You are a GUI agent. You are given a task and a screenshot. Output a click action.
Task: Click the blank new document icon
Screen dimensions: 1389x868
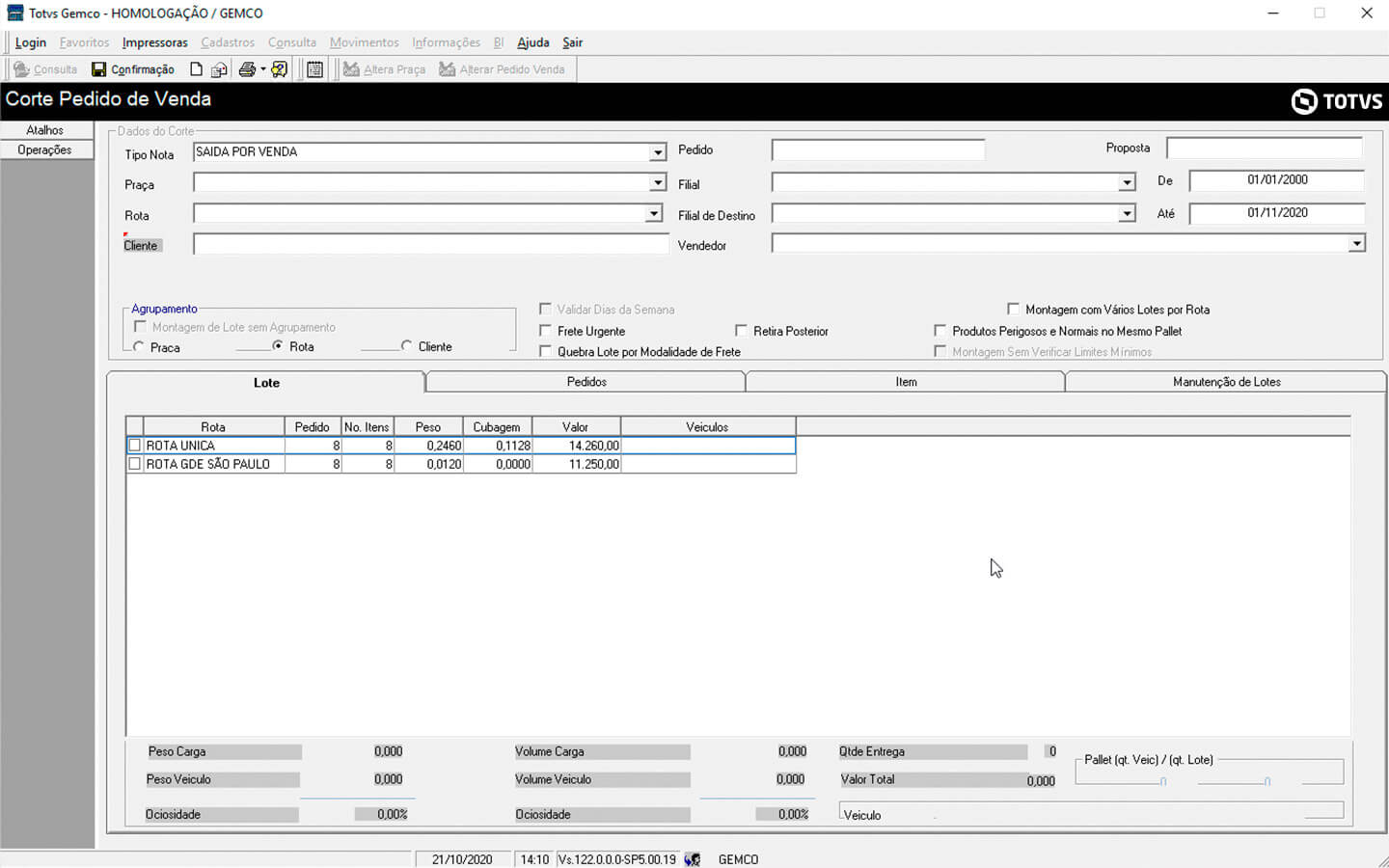tap(196, 69)
